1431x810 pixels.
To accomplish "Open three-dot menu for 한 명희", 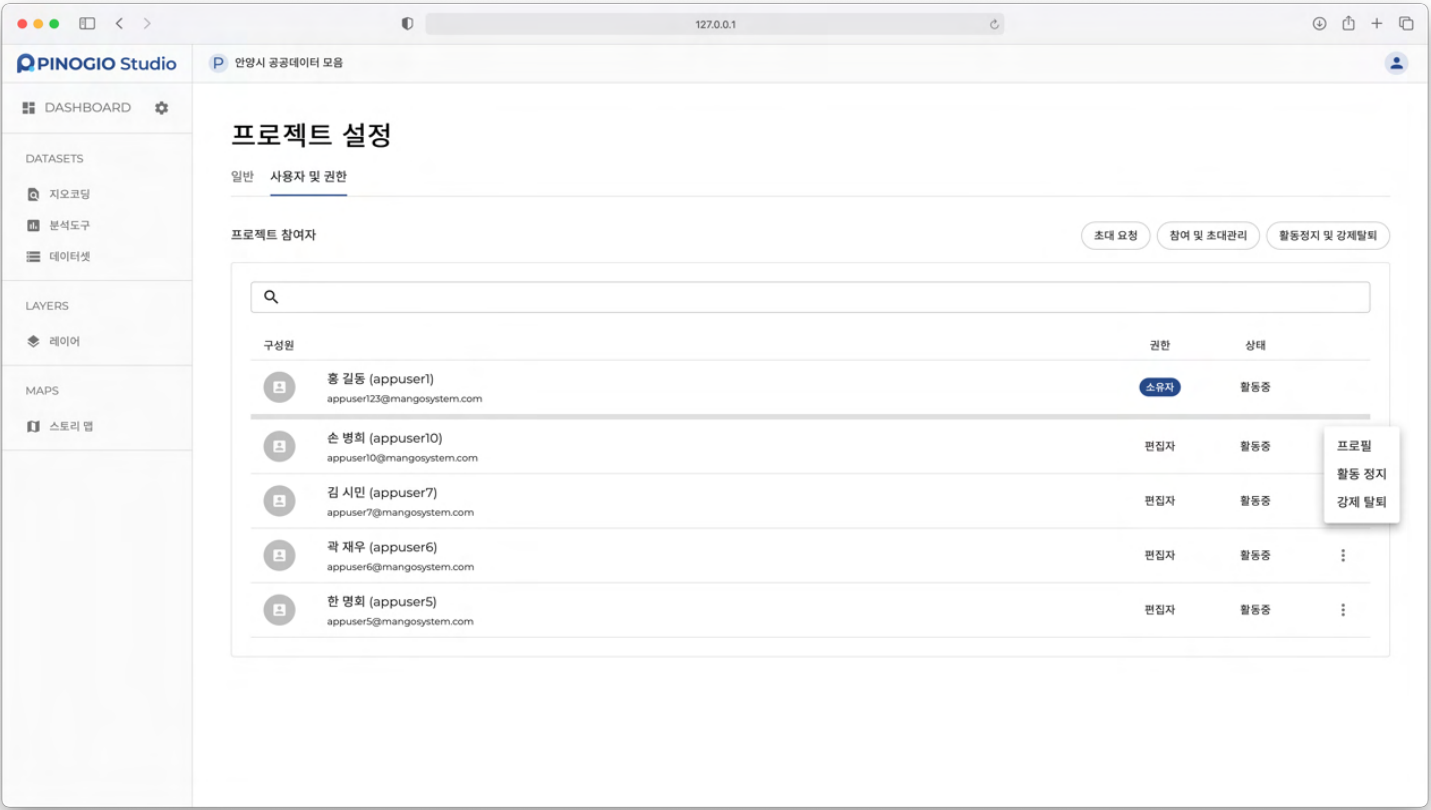I will 1343,610.
